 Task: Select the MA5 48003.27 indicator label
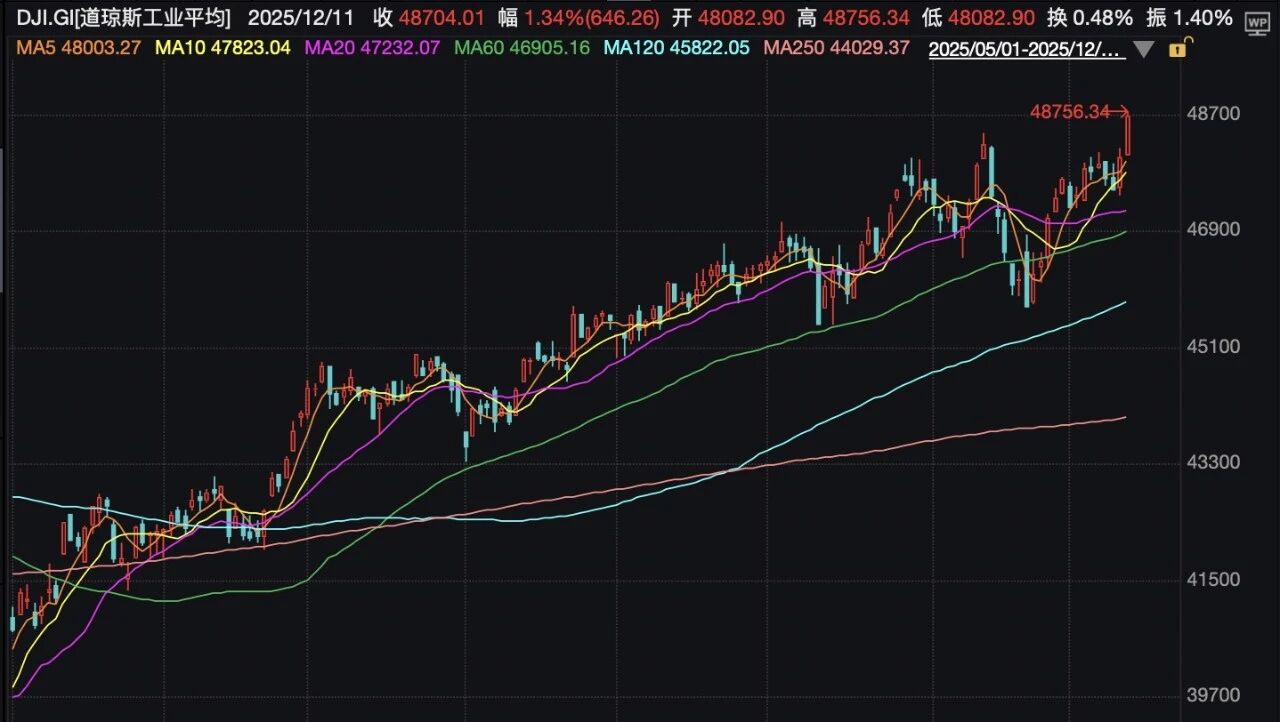pos(77,47)
